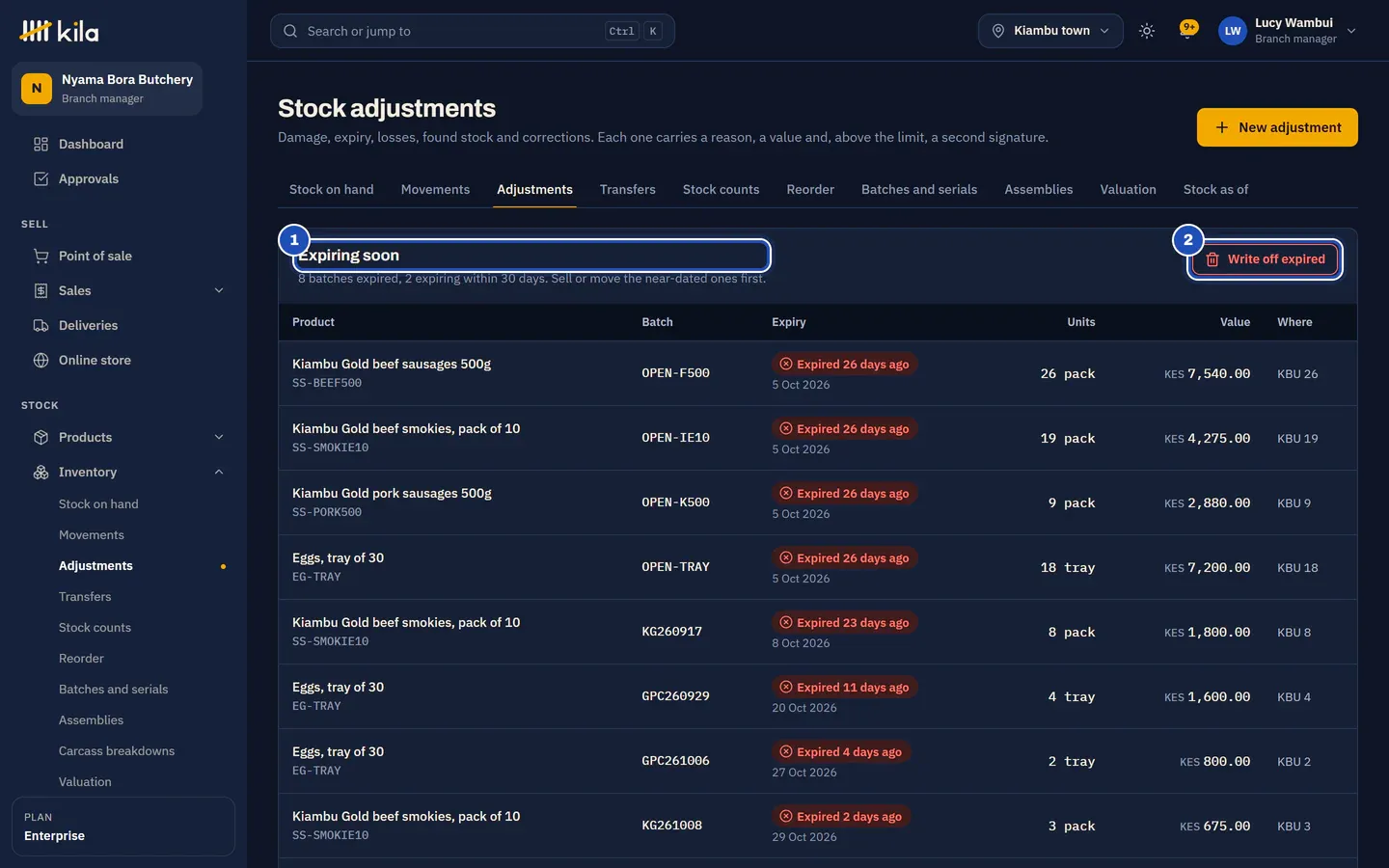
Task: Switch to the Stock on hand tab
Action: [x=332, y=190]
